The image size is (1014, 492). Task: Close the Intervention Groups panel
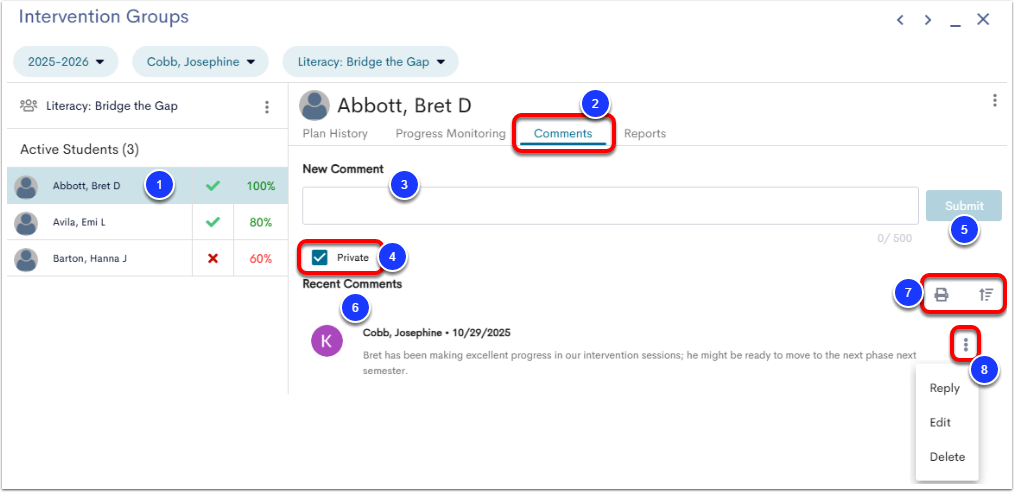[x=983, y=19]
